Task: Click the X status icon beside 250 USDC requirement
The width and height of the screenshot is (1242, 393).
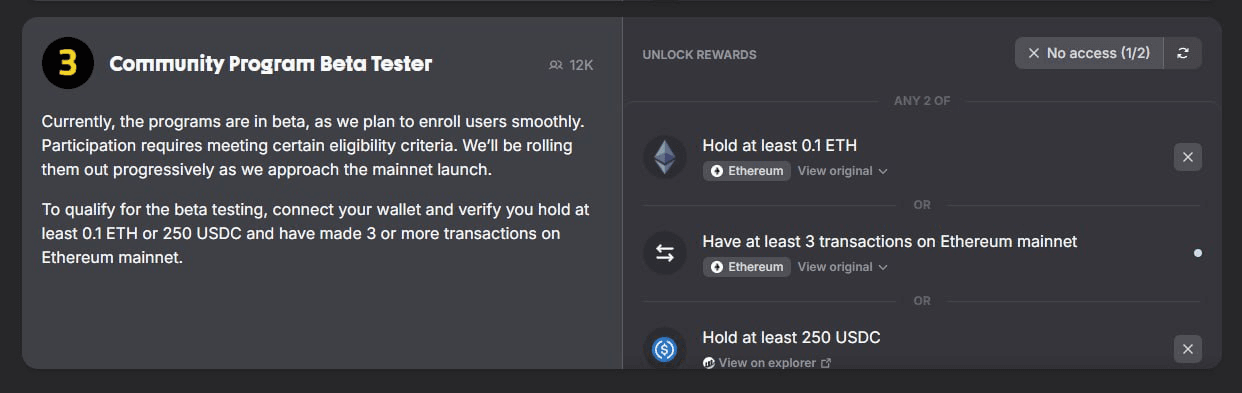Action: coord(1187,349)
